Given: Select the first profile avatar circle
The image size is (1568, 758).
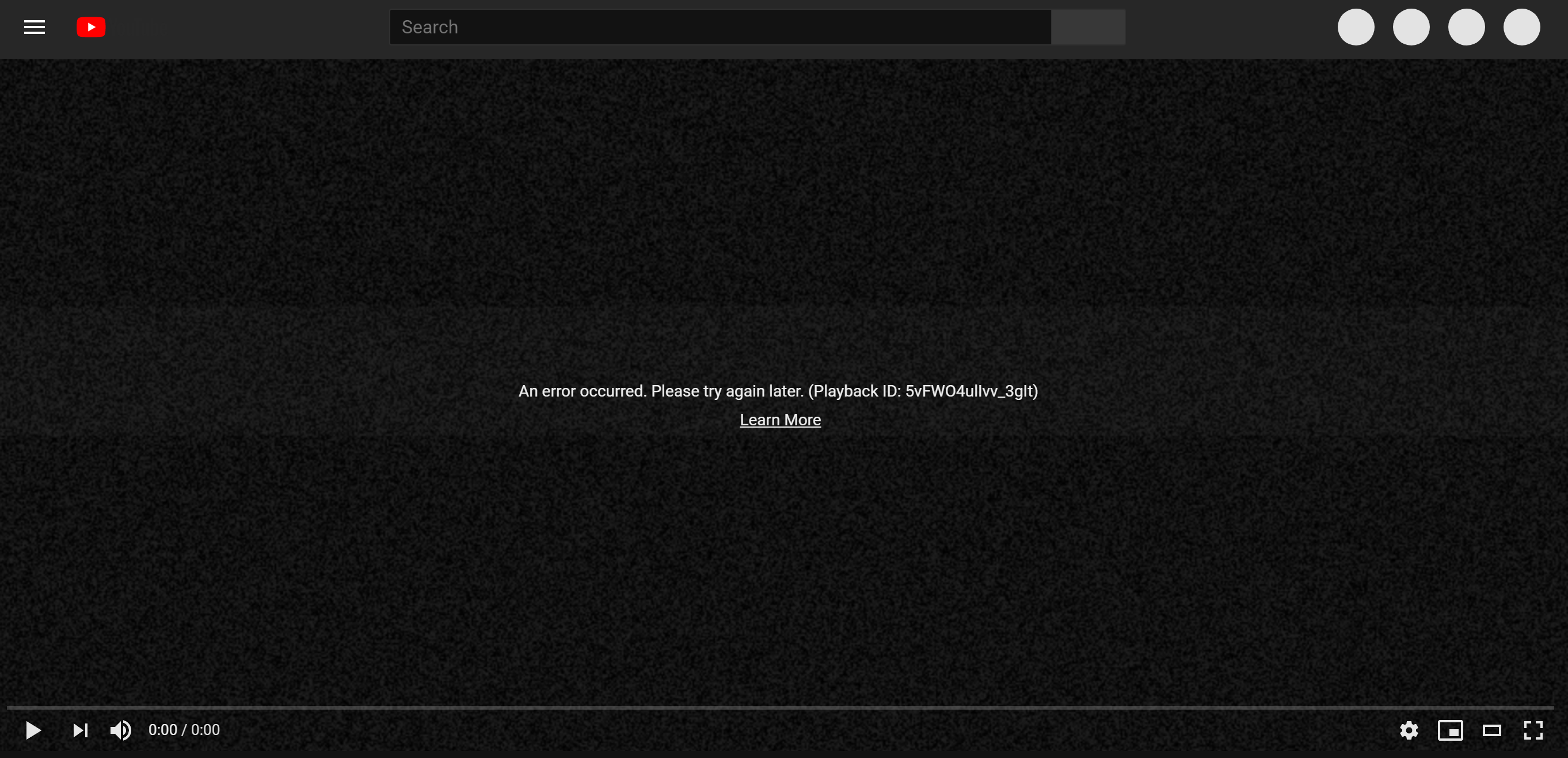Looking at the screenshot, I should click(1356, 27).
